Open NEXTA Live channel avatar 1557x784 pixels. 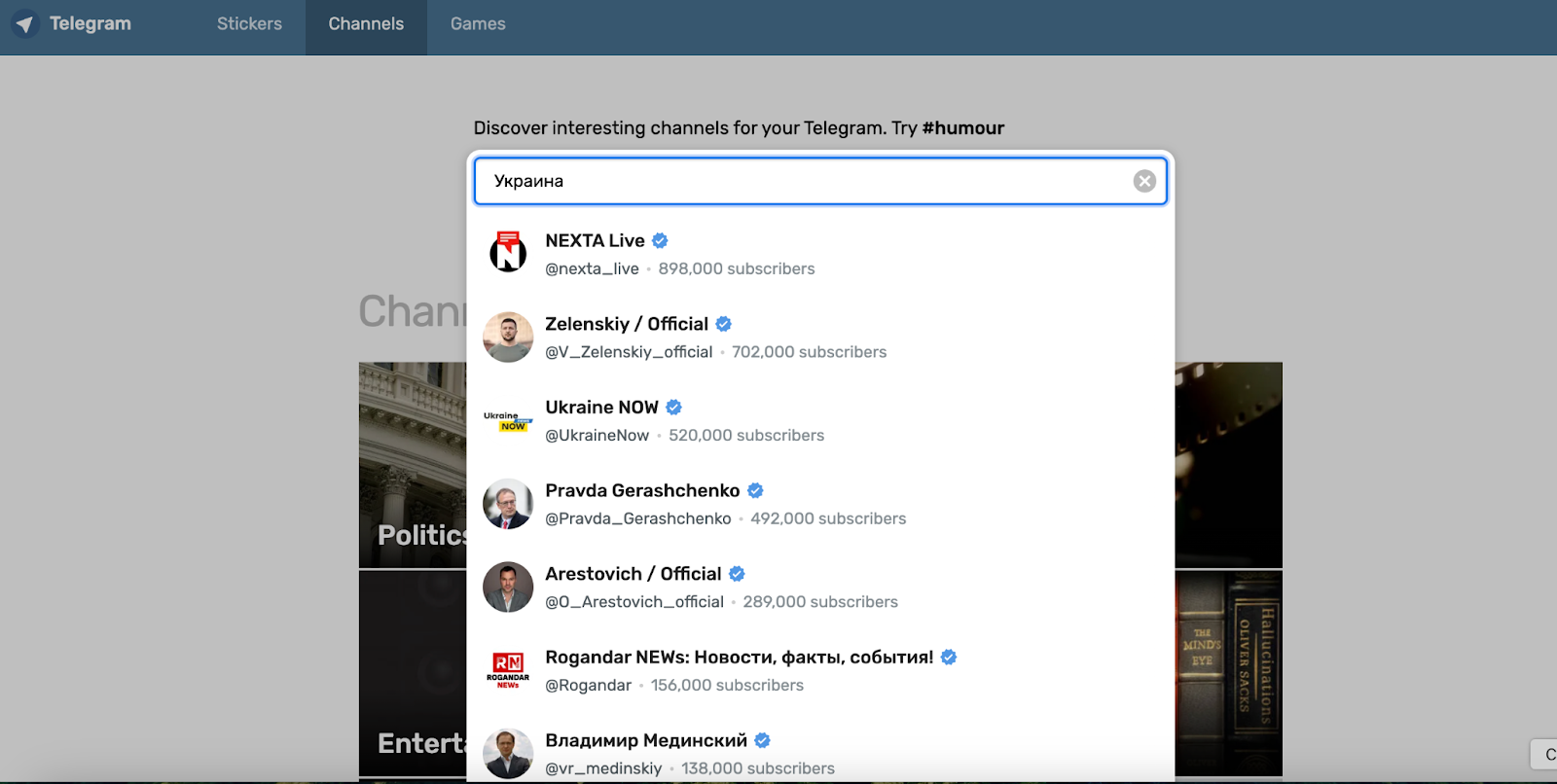[x=508, y=254]
